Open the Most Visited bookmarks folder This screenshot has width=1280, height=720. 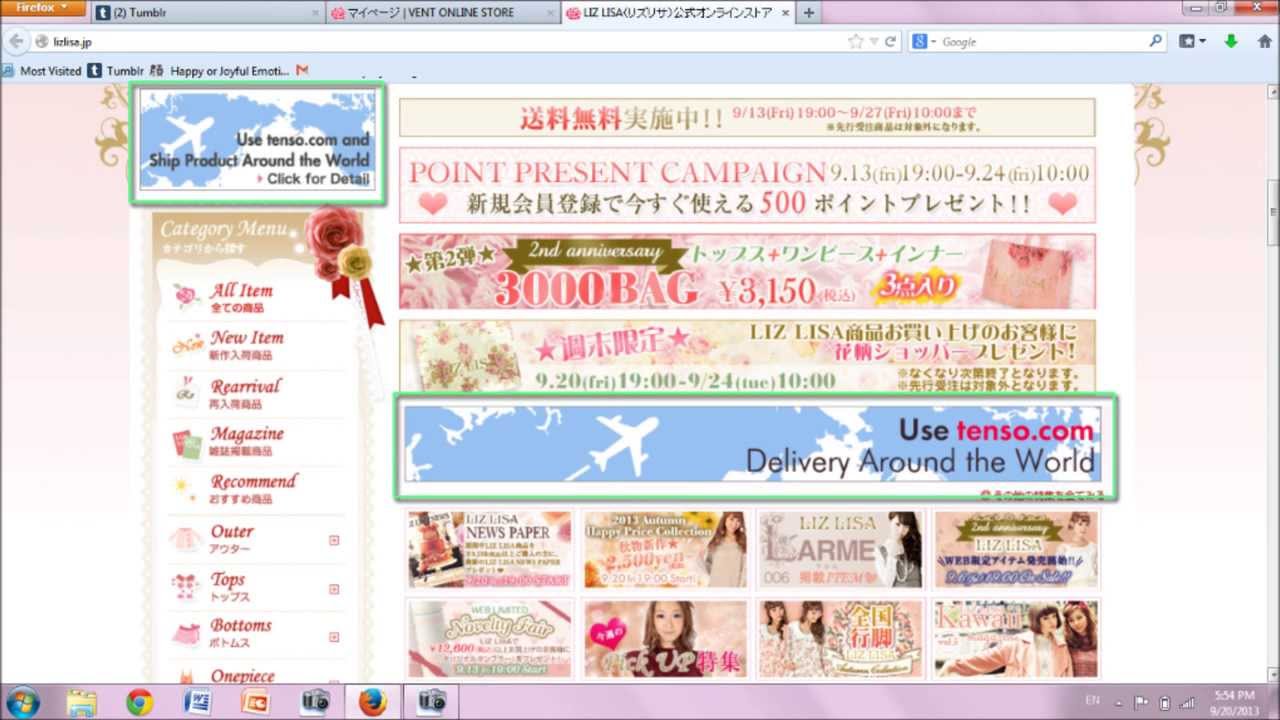tap(42, 71)
